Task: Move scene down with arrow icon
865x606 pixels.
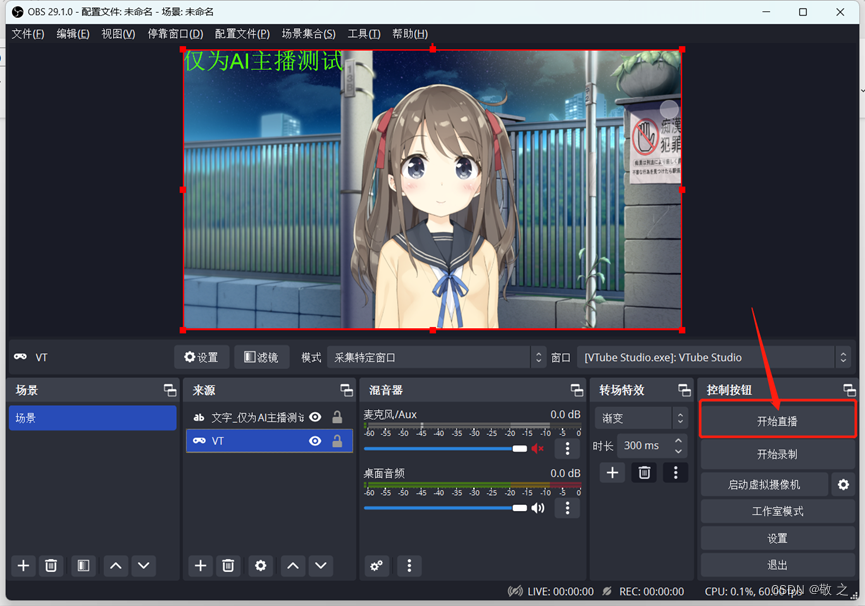Action: pos(143,566)
